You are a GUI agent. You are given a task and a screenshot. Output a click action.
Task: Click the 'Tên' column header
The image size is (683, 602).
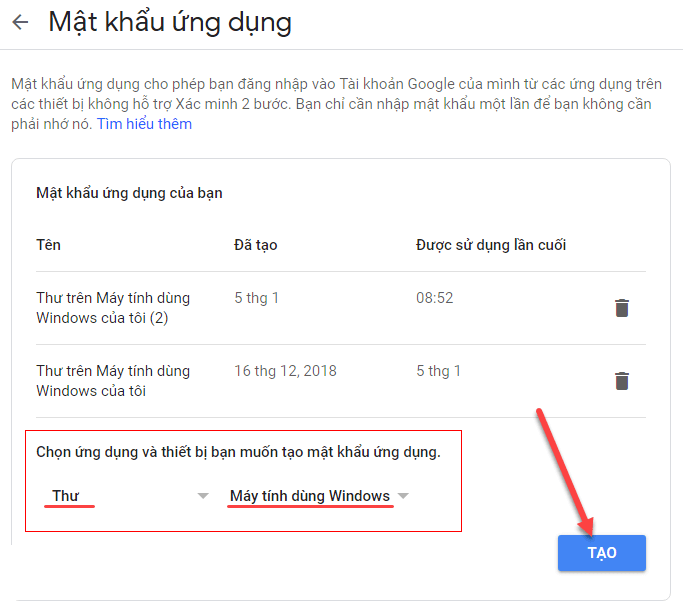coord(48,245)
